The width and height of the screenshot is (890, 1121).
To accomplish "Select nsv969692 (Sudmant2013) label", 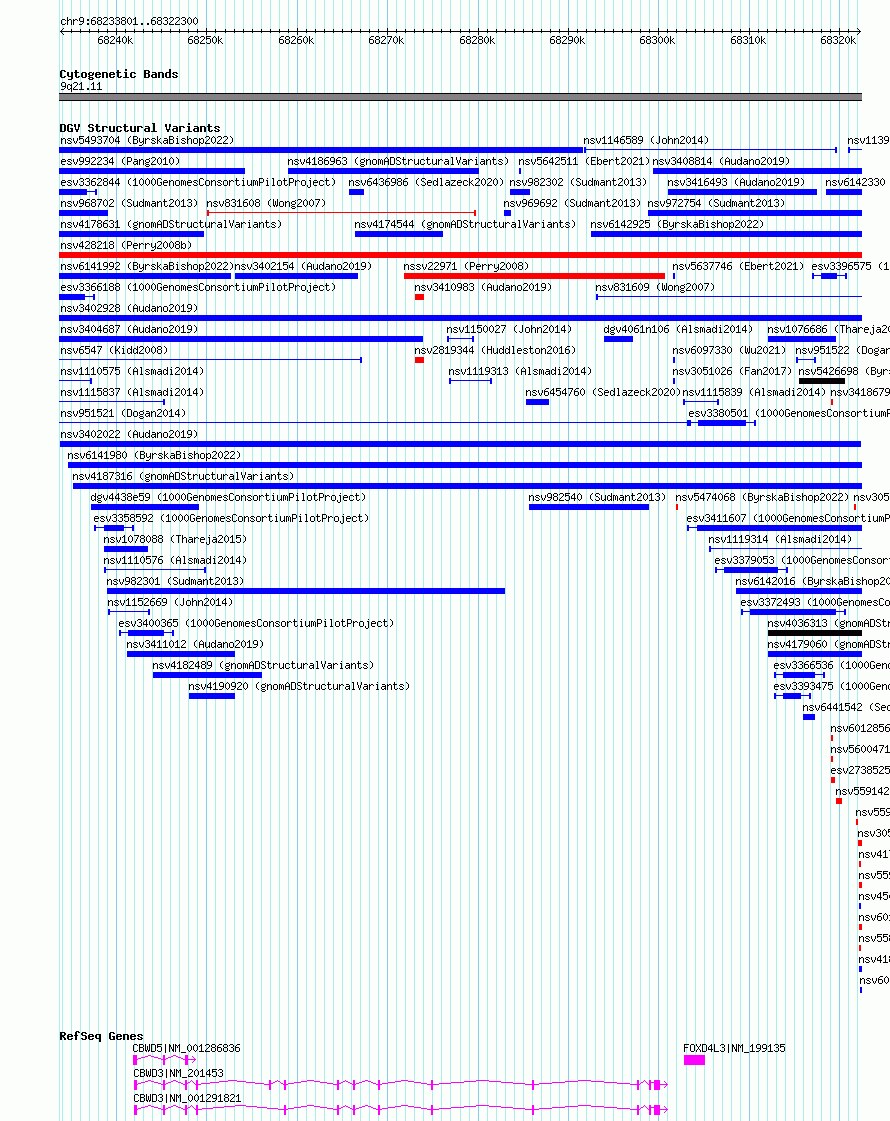I will point(572,203).
